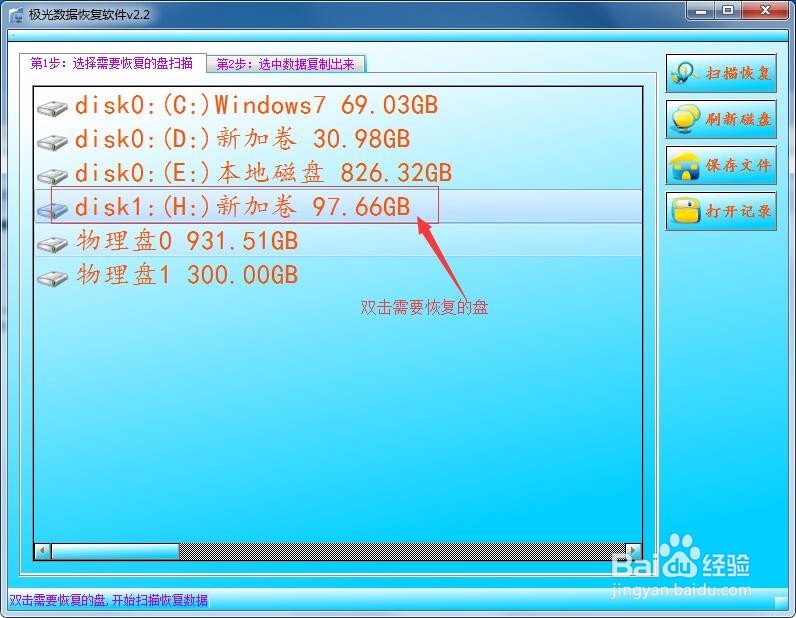Select row 物理盘1 300.00GB

coord(338,274)
